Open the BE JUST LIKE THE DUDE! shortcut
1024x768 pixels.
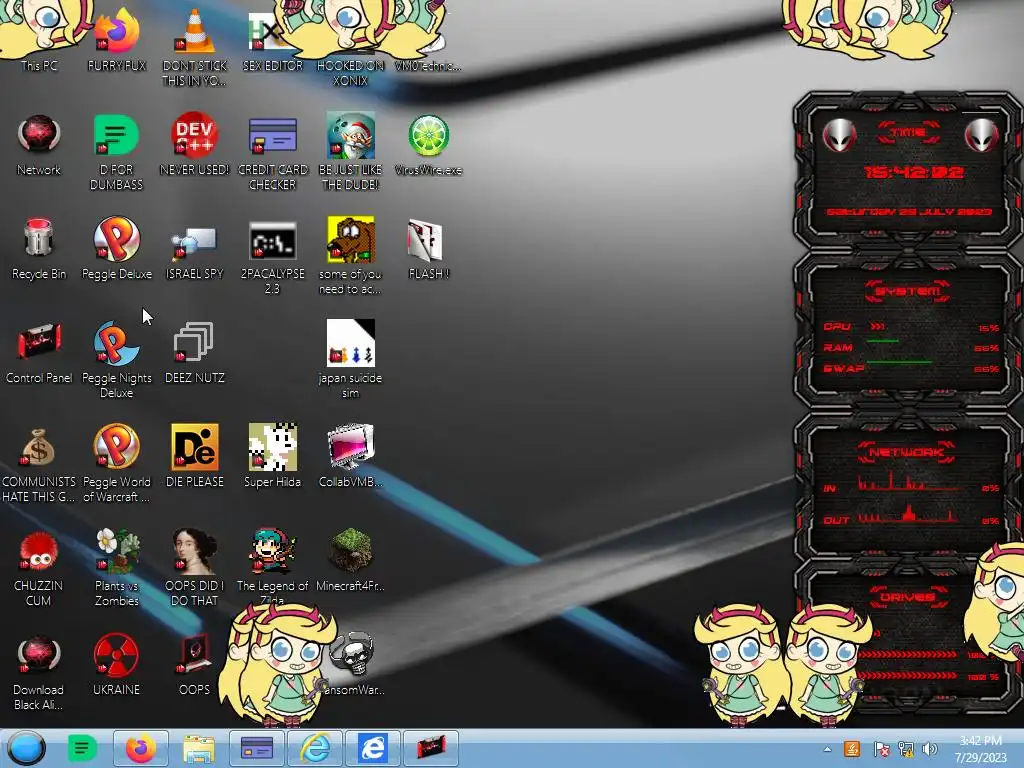click(x=350, y=152)
